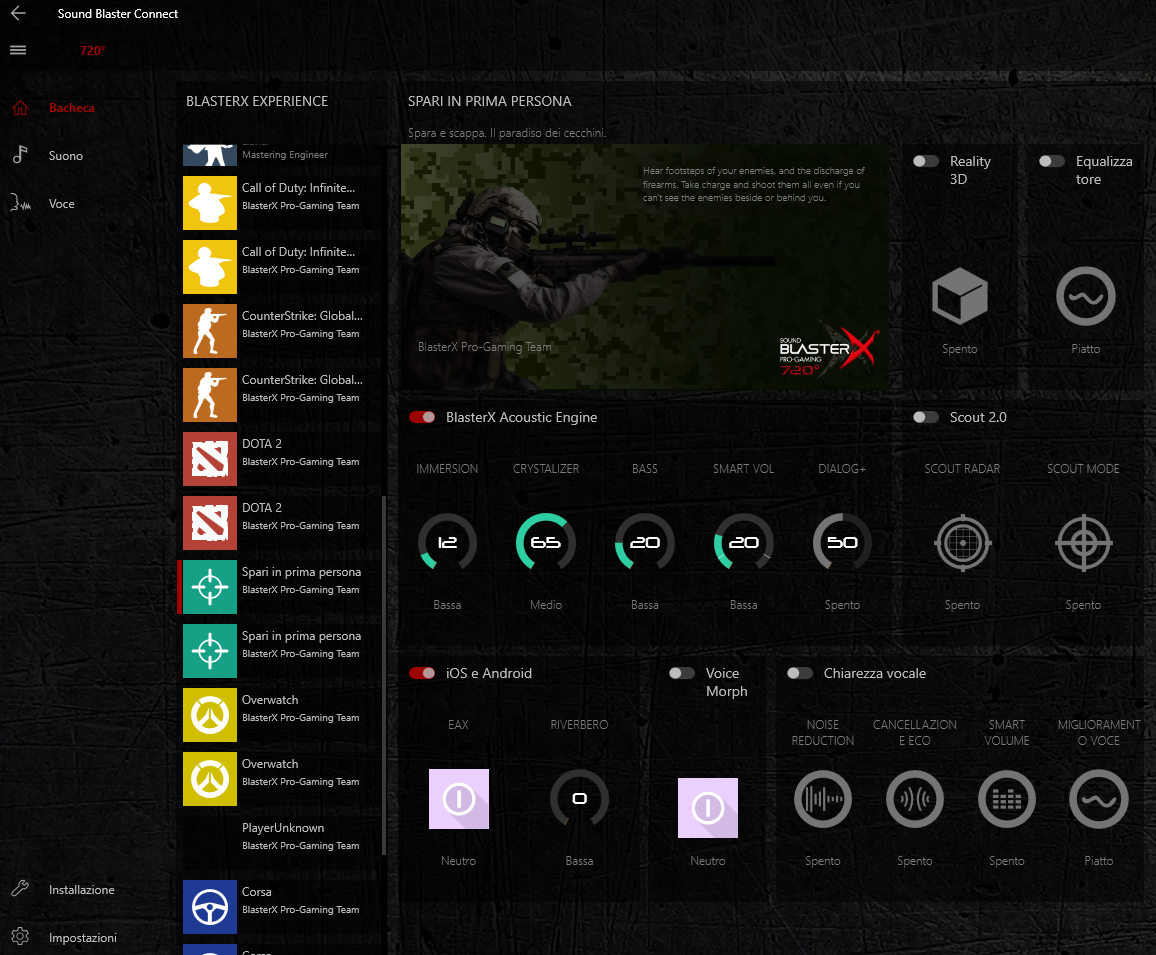Click the "Spara e scappa" description text
Image resolution: width=1156 pixels, height=955 pixels.
coord(506,133)
